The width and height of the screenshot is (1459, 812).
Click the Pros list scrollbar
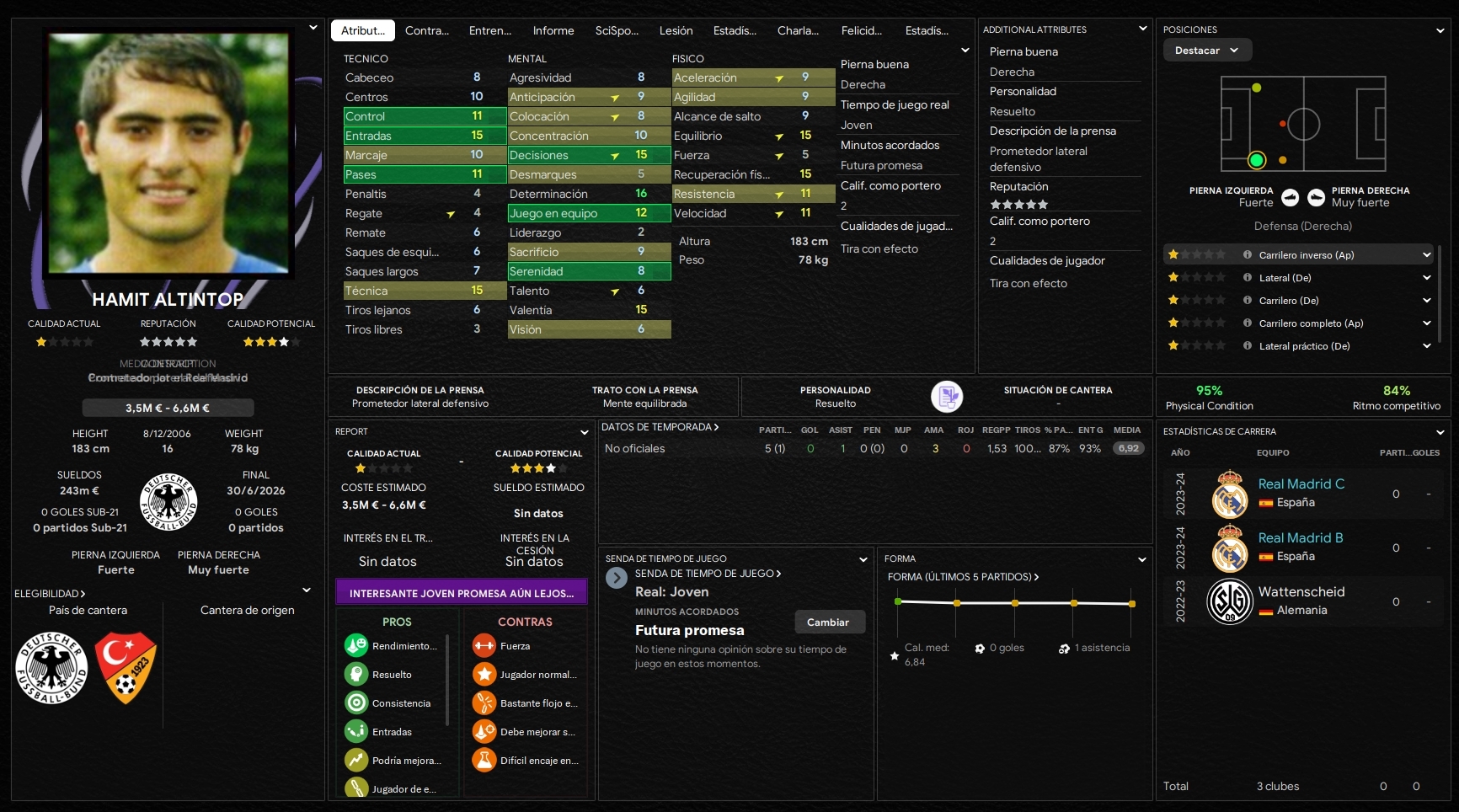(x=447, y=681)
